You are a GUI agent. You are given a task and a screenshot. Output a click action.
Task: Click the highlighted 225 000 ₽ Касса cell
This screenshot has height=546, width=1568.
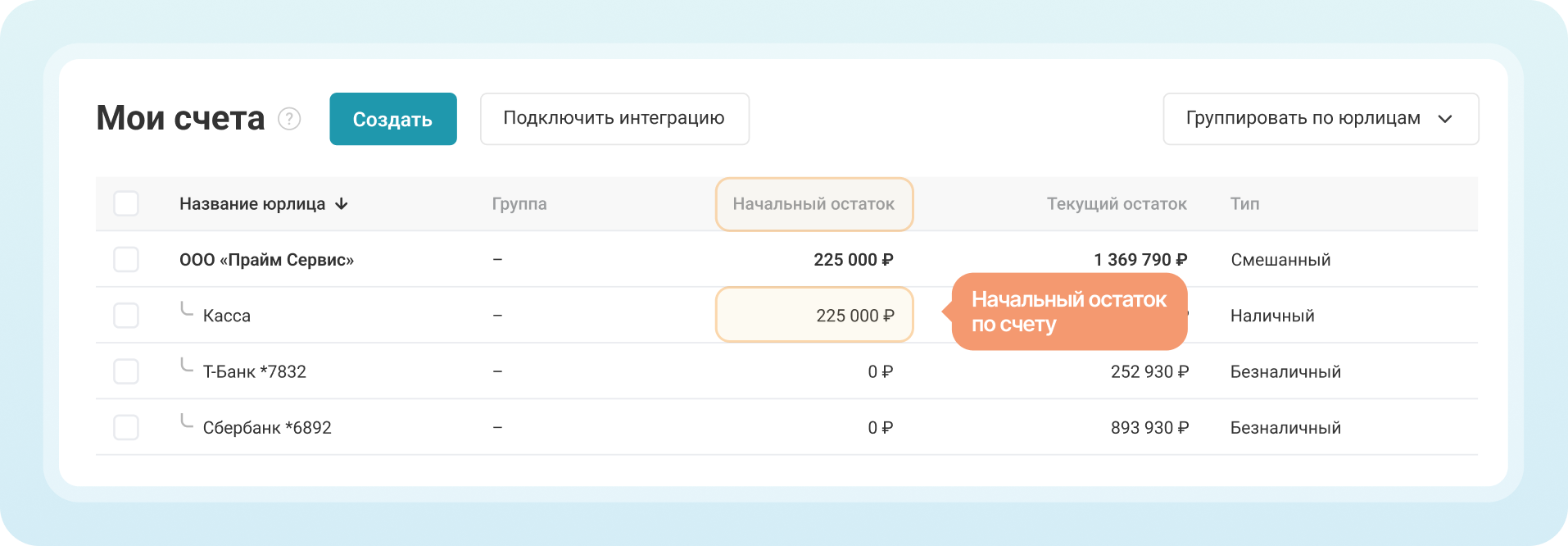[814, 315]
